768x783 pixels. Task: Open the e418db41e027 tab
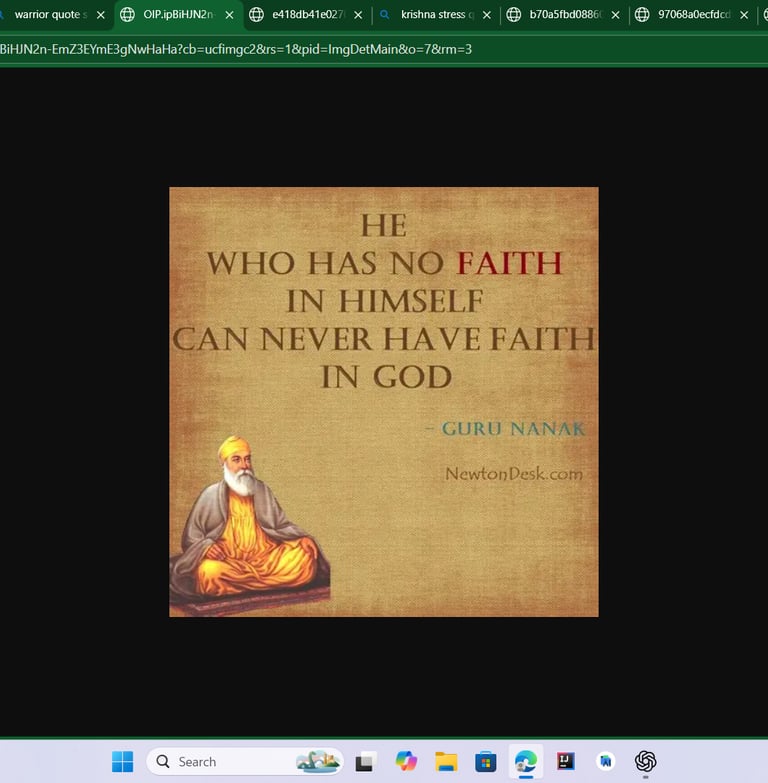pyautogui.click(x=308, y=14)
